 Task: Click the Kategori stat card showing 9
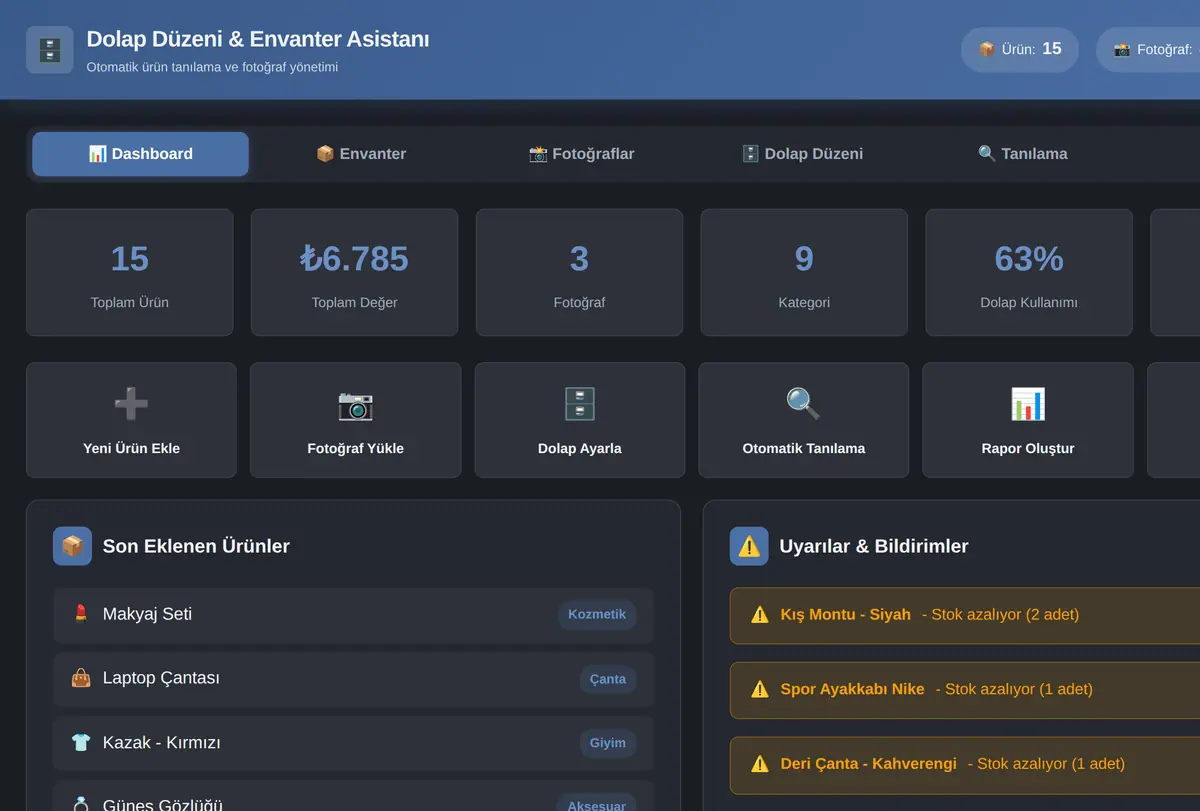coord(804,272)
